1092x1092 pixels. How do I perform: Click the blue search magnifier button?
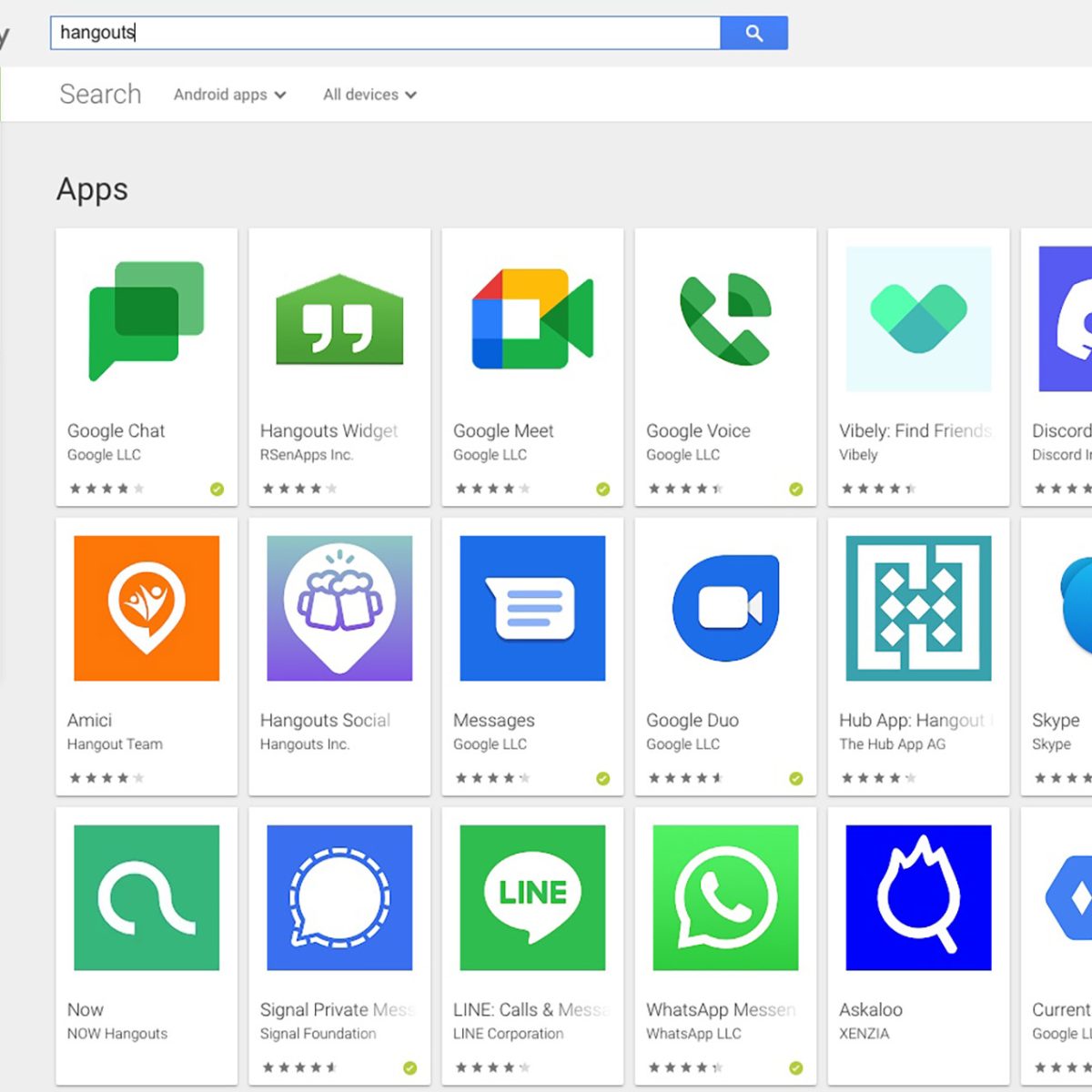tap(753, 33)
